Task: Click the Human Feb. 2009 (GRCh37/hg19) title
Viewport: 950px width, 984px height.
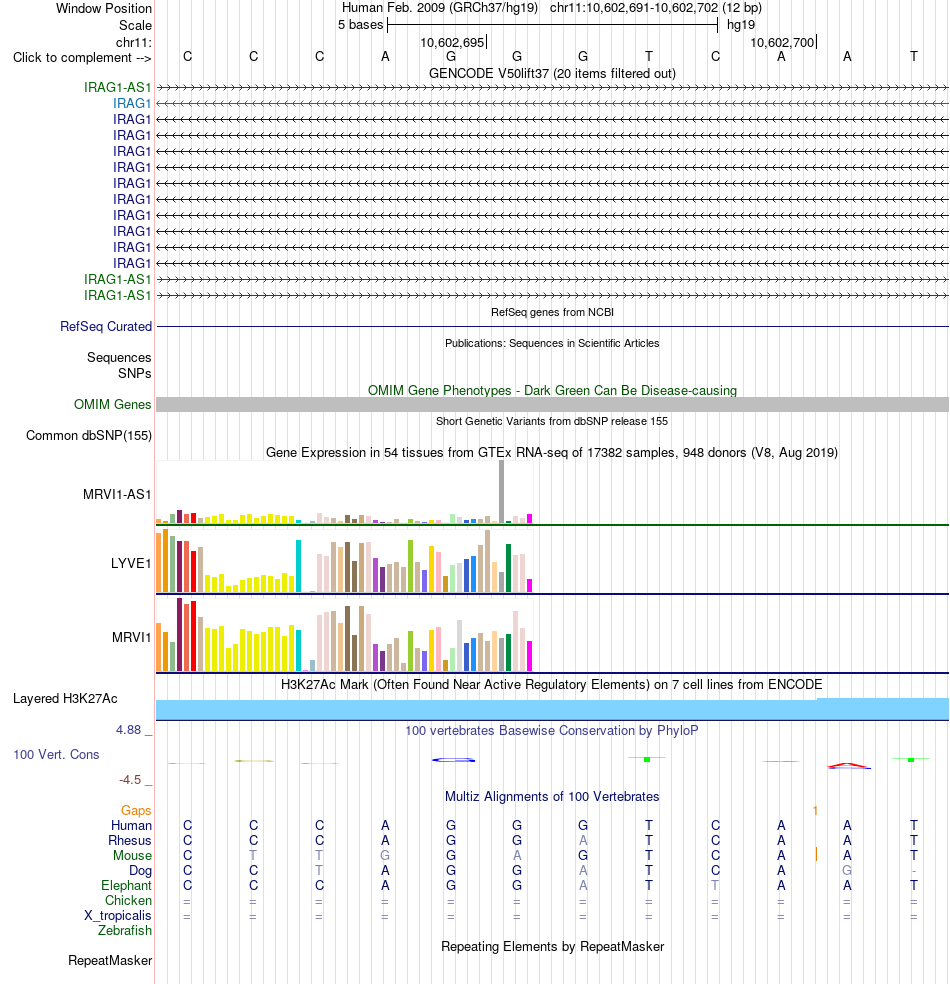Action: pyautogui.click(x=440, y=8)
